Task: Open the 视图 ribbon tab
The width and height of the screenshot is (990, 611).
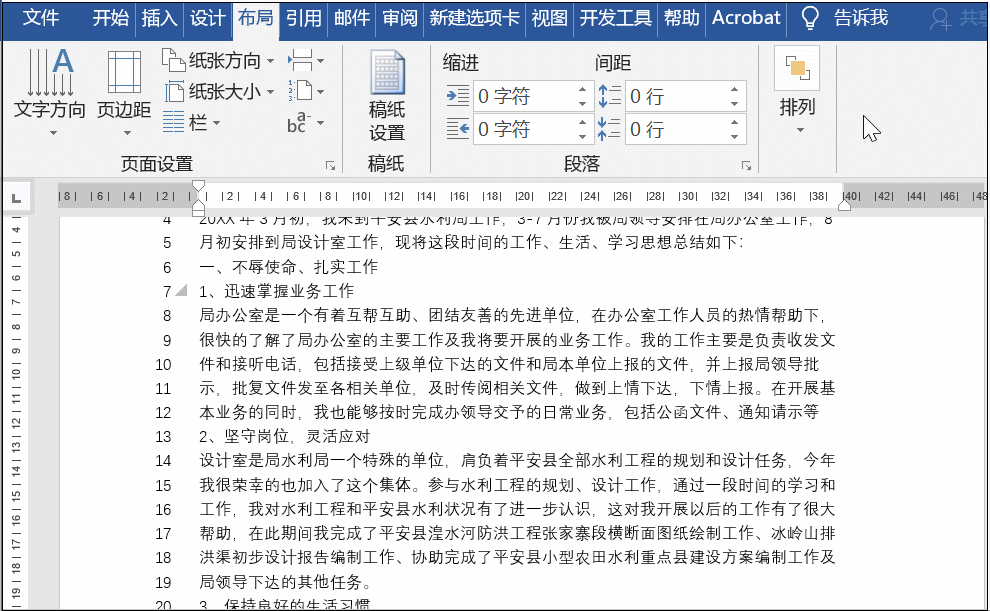Action: 548,18
